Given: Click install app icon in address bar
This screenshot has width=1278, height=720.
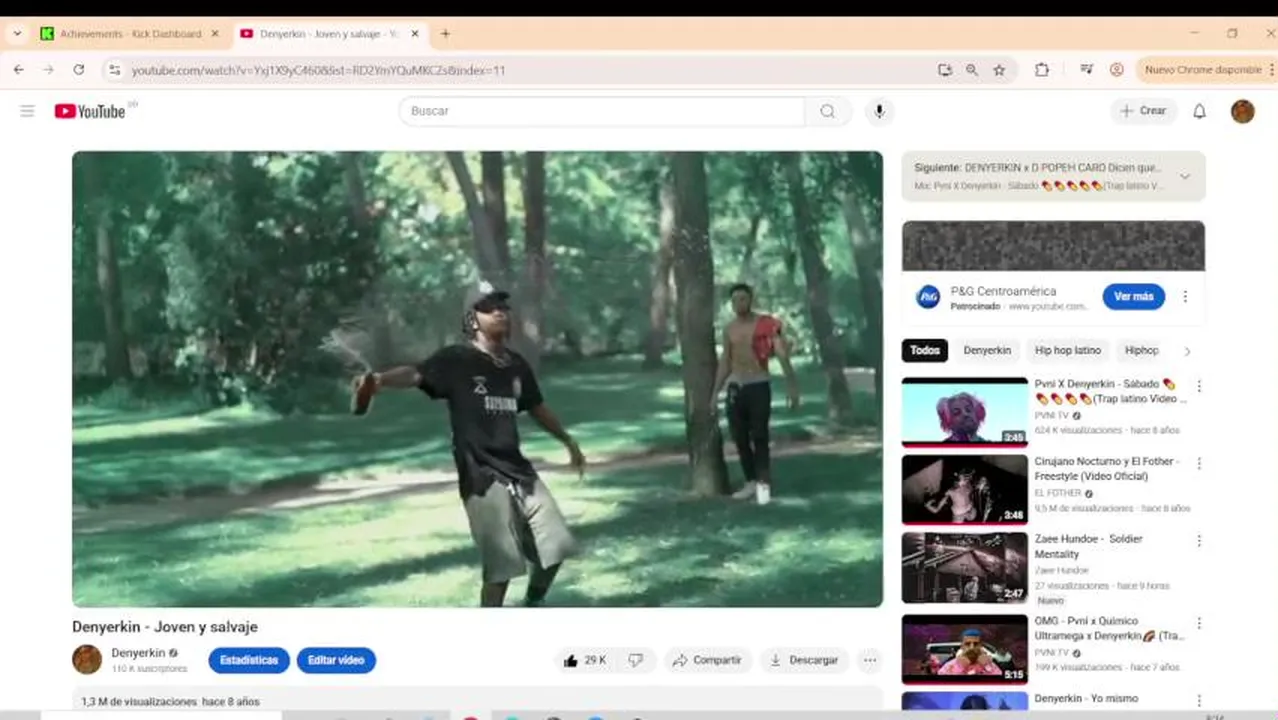Looking at the screenshot, I should tap(945, 70).
